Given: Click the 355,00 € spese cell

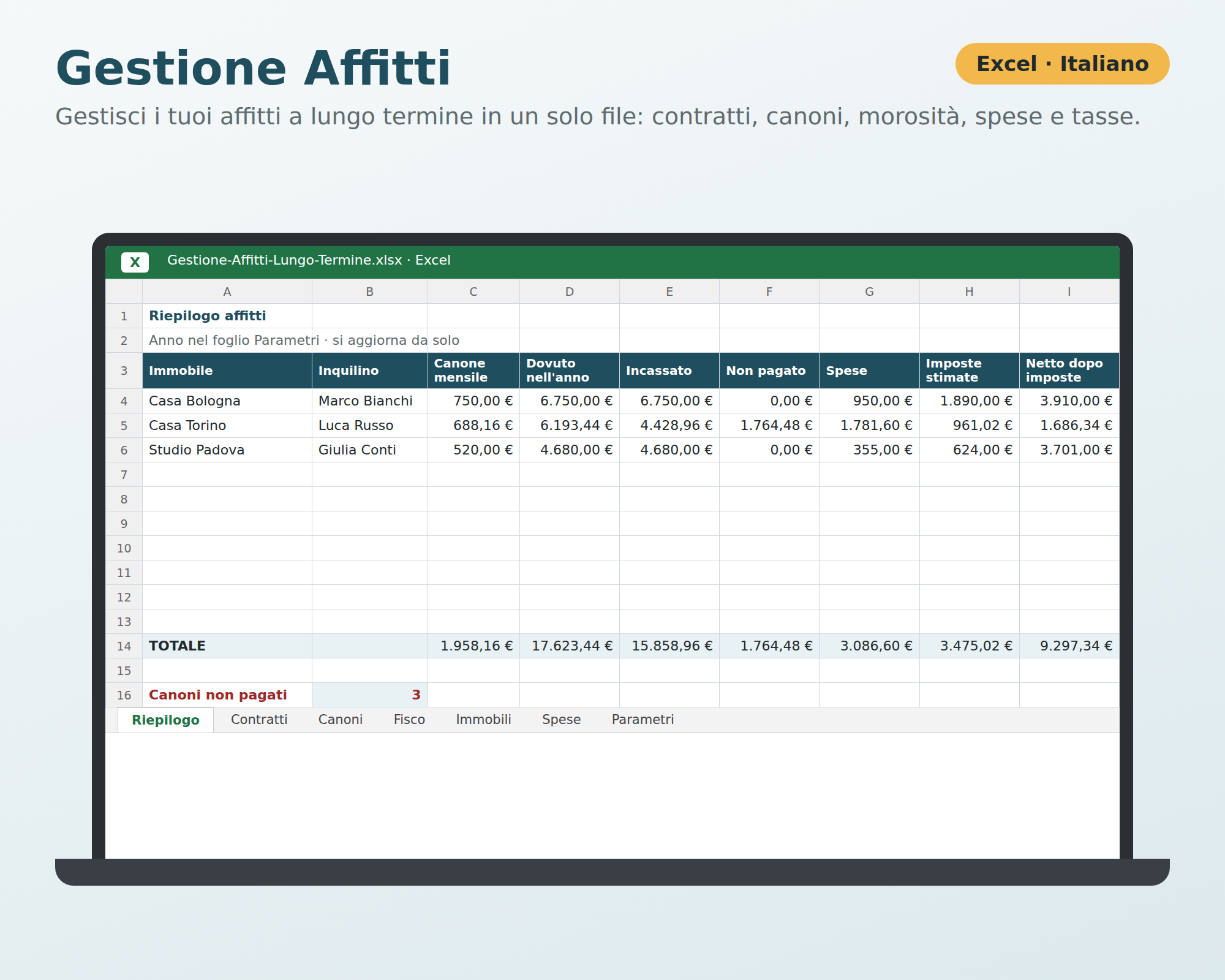Looking at the screenshot, I should click(x=869, y=450).
